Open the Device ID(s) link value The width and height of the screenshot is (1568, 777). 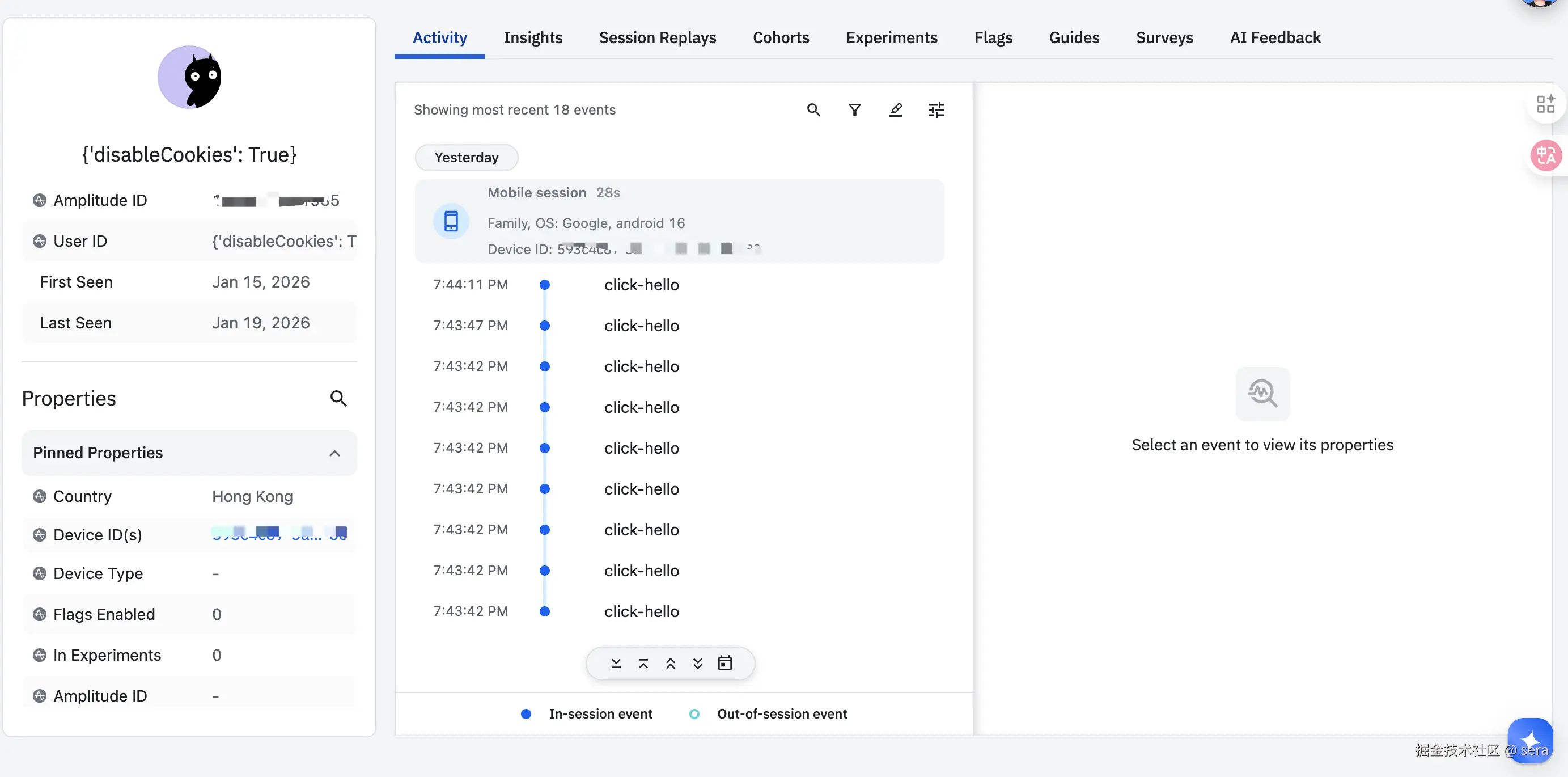[x=279, y=535]
